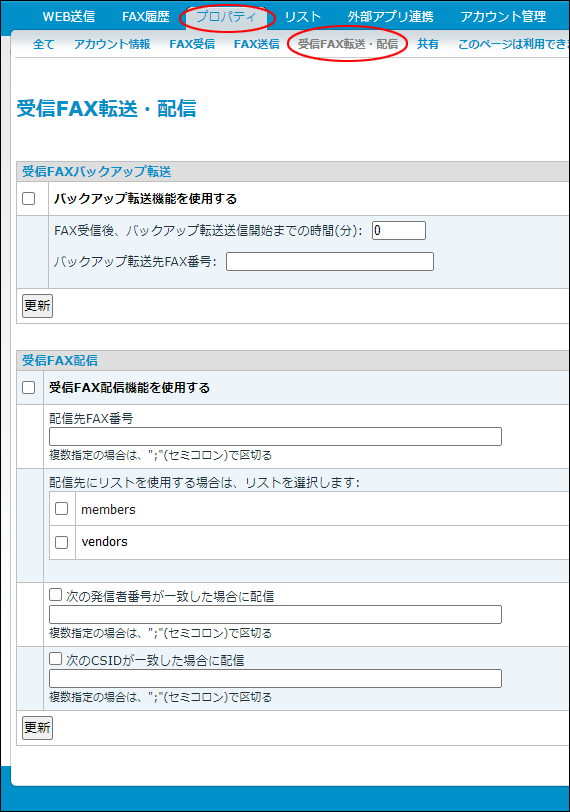Open the WEB送信 tab
This screenshot has height=812, width=570.
[x=68, y=17]
